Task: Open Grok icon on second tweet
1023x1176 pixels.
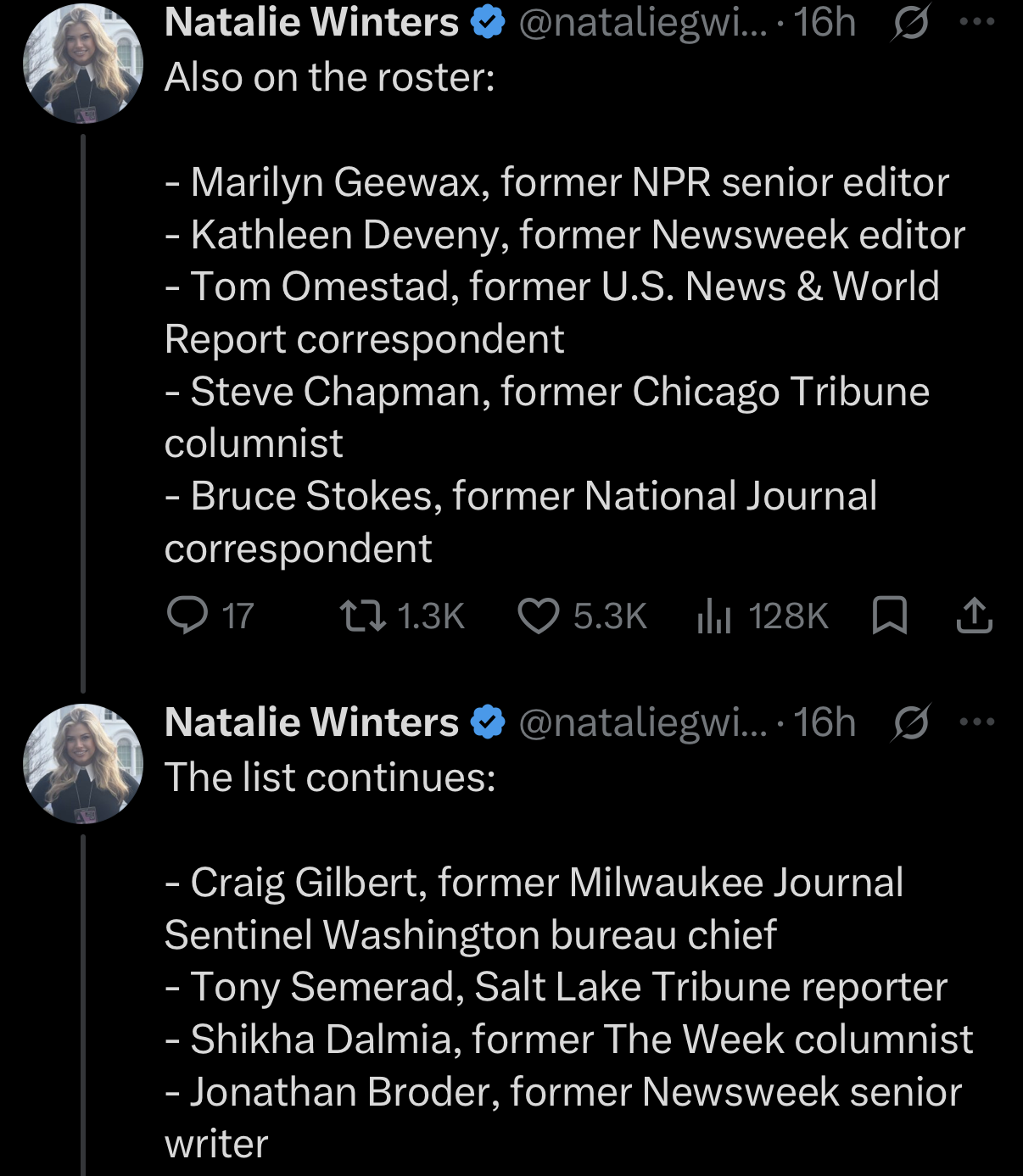Action: coord(911,723)
